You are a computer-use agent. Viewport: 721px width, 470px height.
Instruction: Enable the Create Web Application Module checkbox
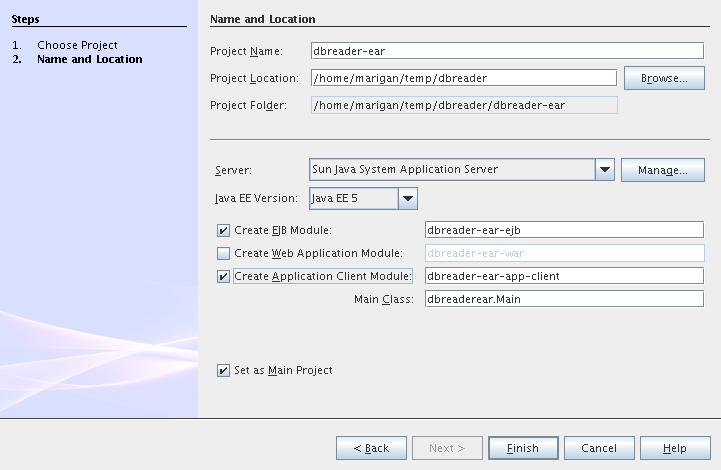click(223, 253)
